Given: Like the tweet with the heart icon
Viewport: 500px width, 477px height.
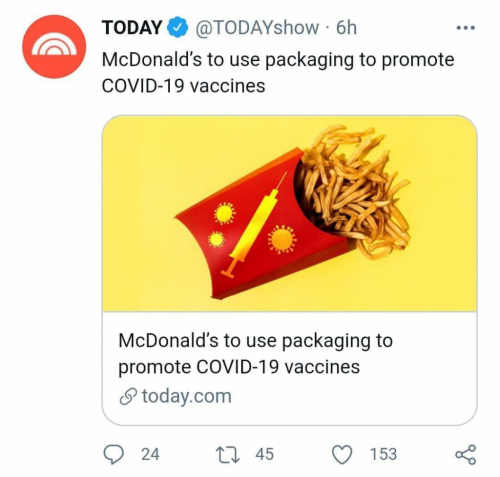Looking at the screenshot, I should (342, 455).
